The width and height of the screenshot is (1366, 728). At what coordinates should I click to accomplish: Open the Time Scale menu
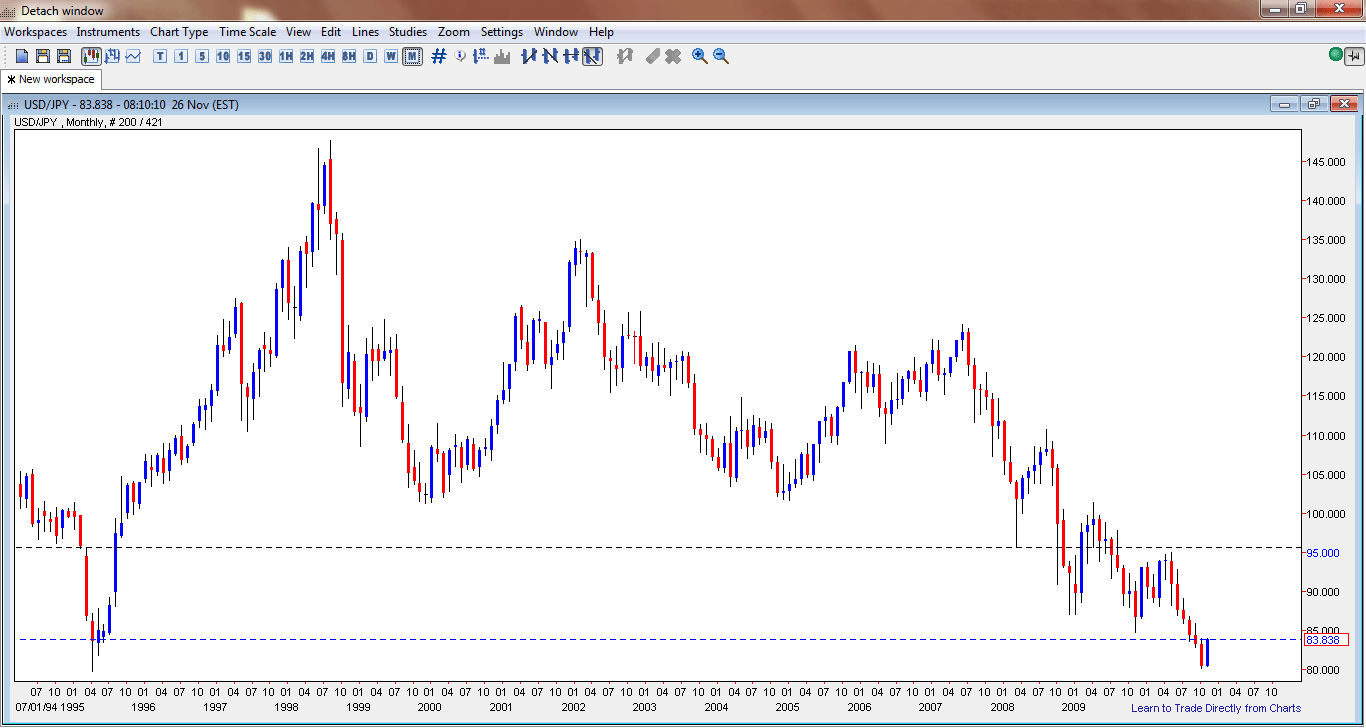[x=247, y=32]
